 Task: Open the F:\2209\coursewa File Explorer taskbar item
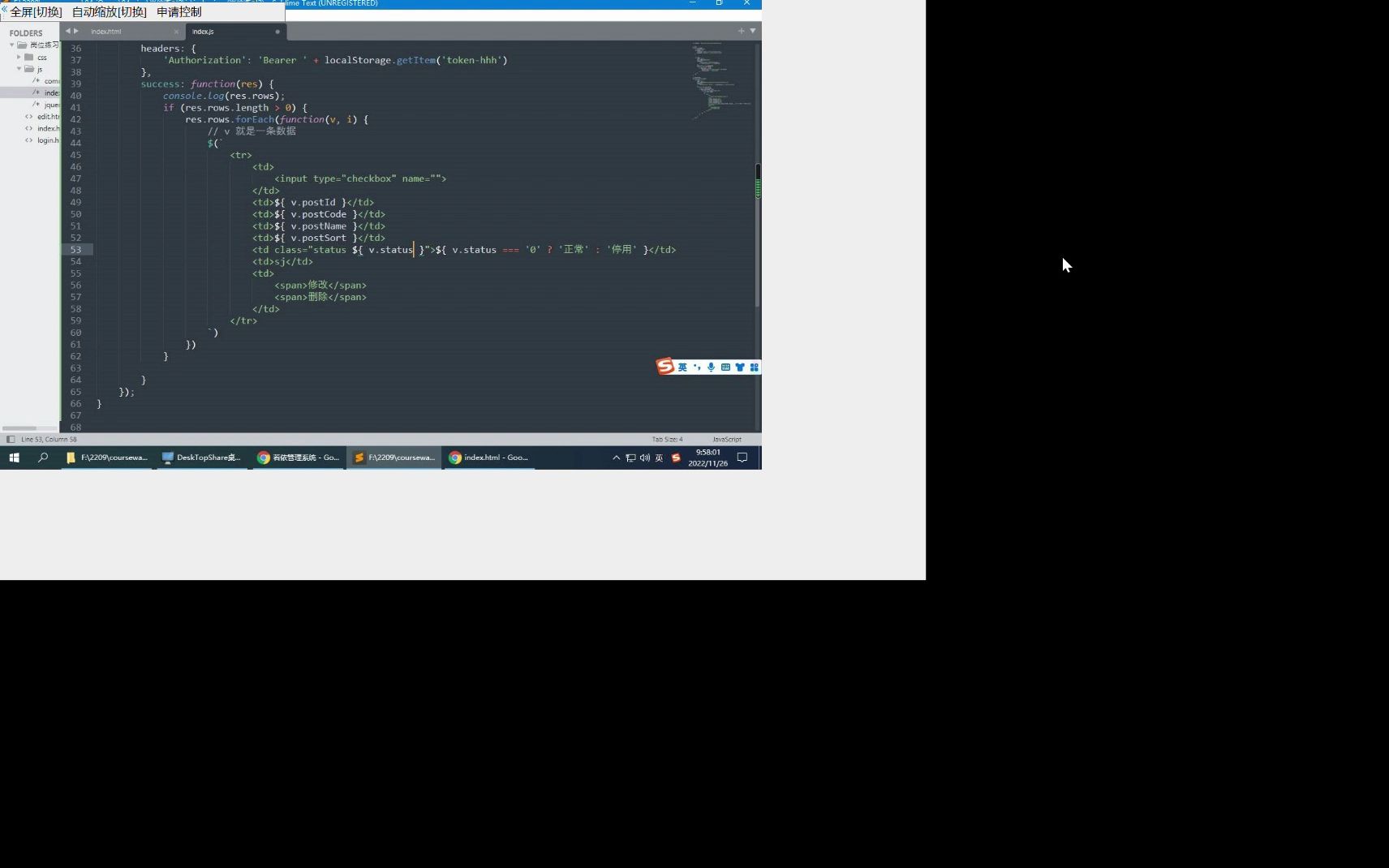[x=107, y=458]
